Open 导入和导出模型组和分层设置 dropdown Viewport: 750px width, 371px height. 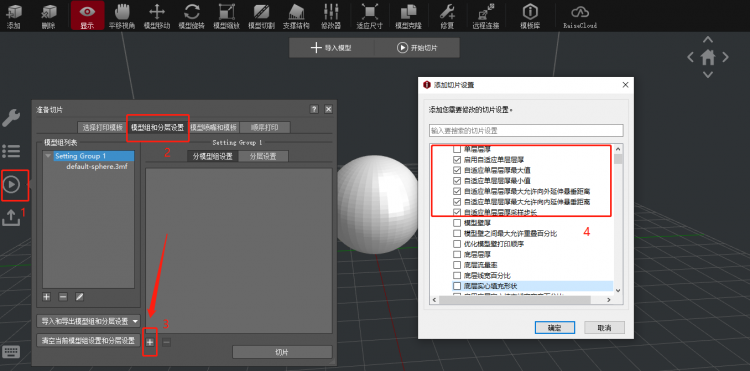88,321
